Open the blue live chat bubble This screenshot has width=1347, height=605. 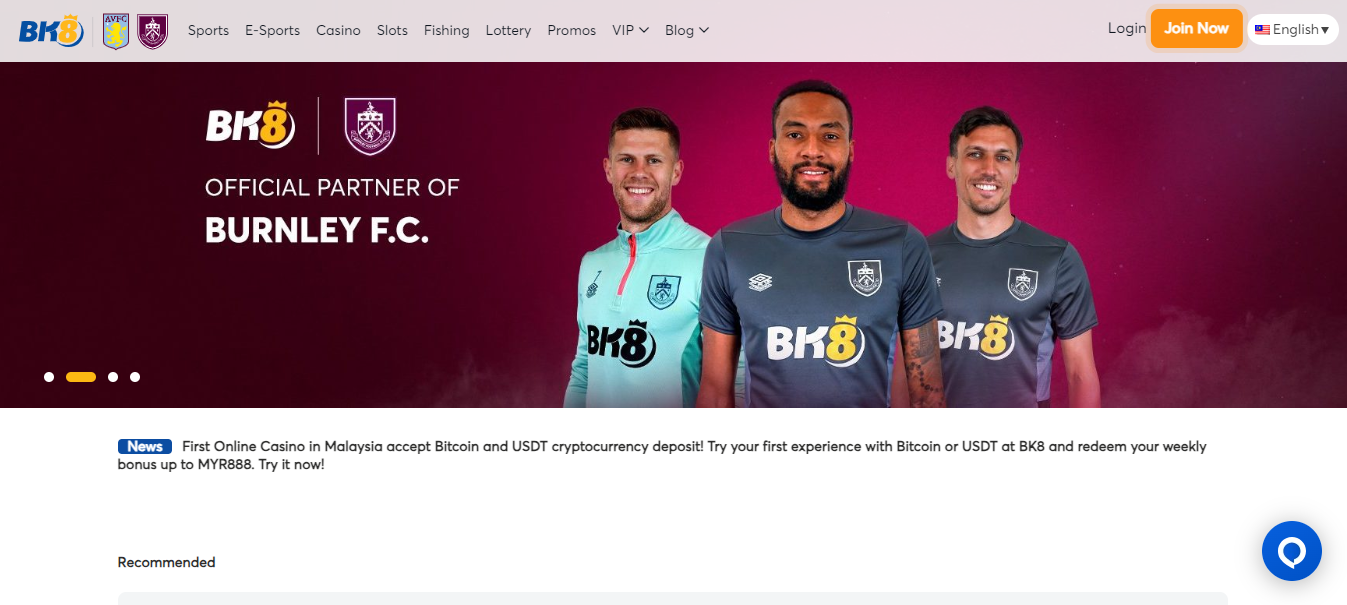coord(1291,551)
